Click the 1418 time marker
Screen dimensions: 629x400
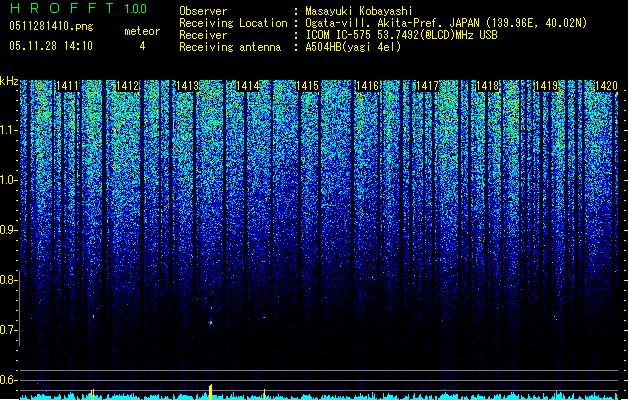tap(487, 86)
